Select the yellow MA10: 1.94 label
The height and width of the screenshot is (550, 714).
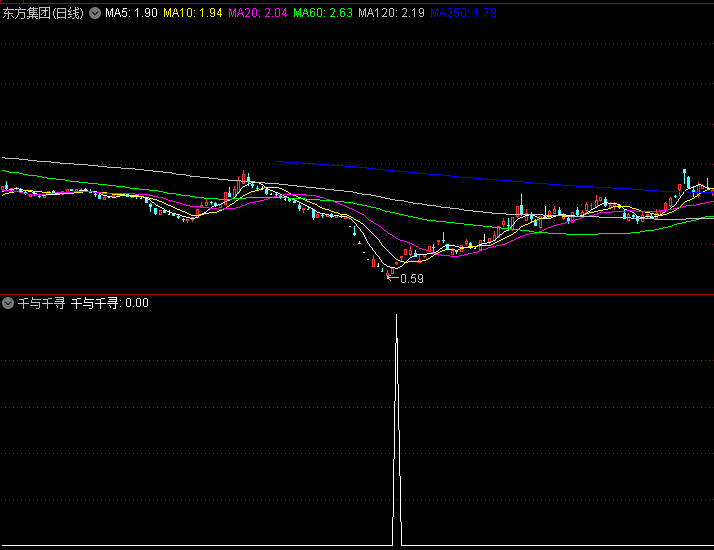(x=192, y=13)
